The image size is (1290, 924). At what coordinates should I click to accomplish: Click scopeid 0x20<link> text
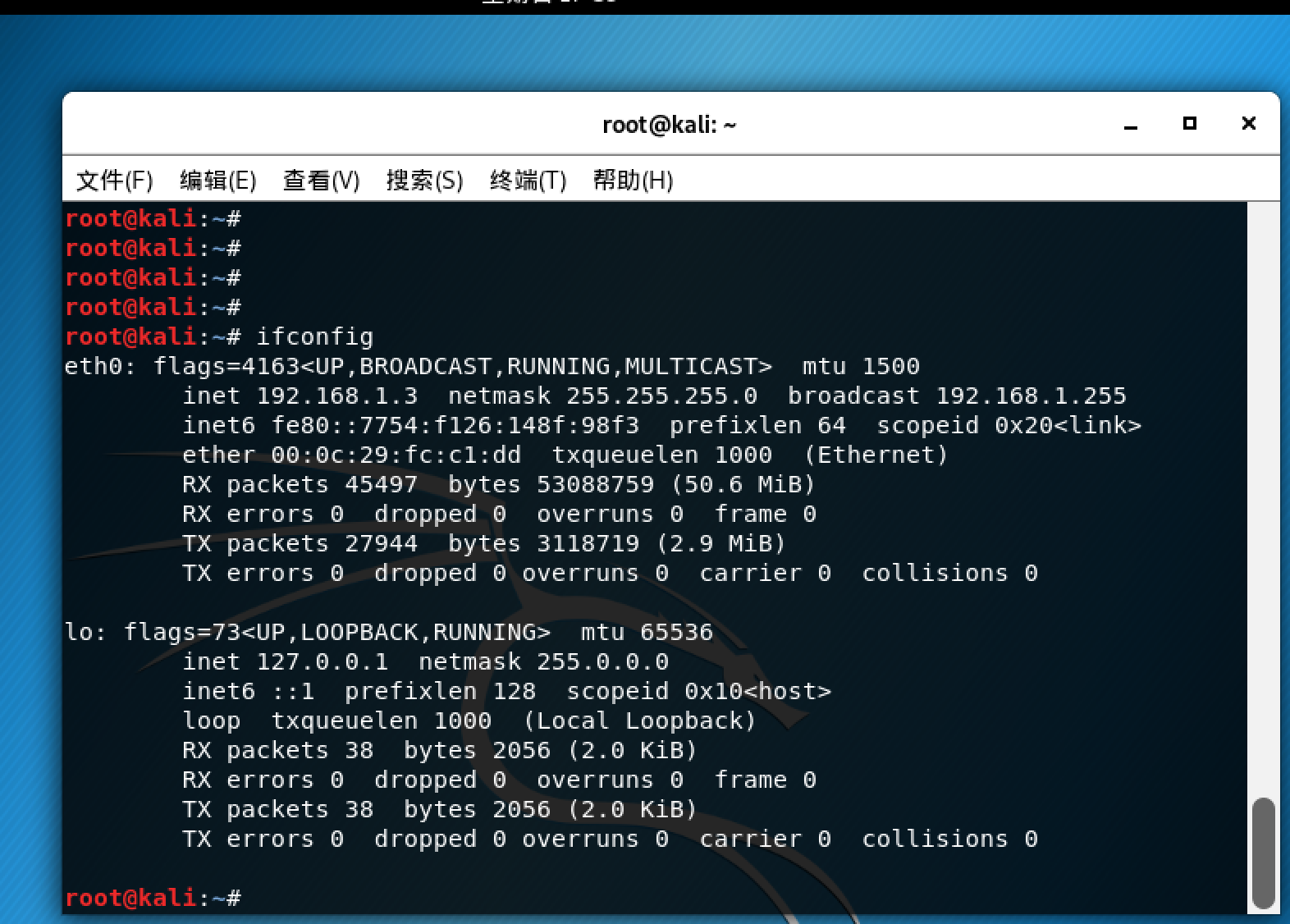pos(1009,425)
